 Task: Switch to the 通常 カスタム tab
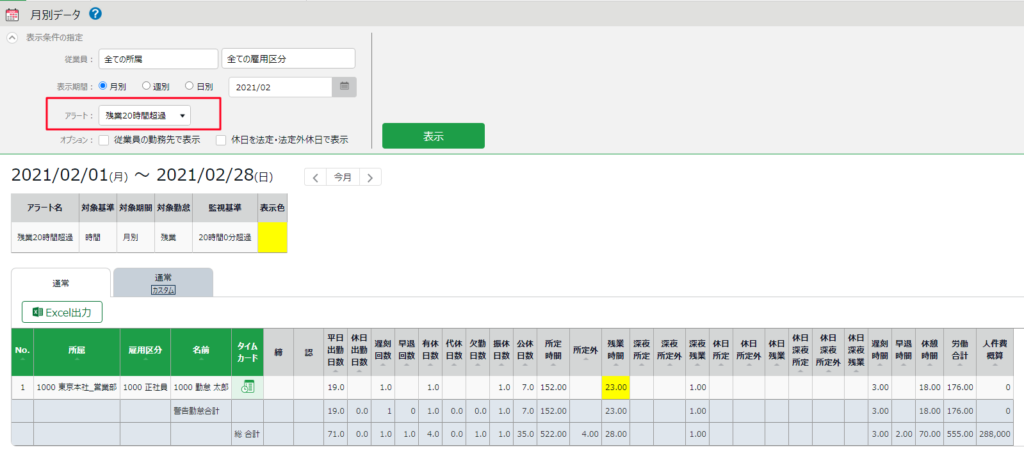click(x=163, y=283)
